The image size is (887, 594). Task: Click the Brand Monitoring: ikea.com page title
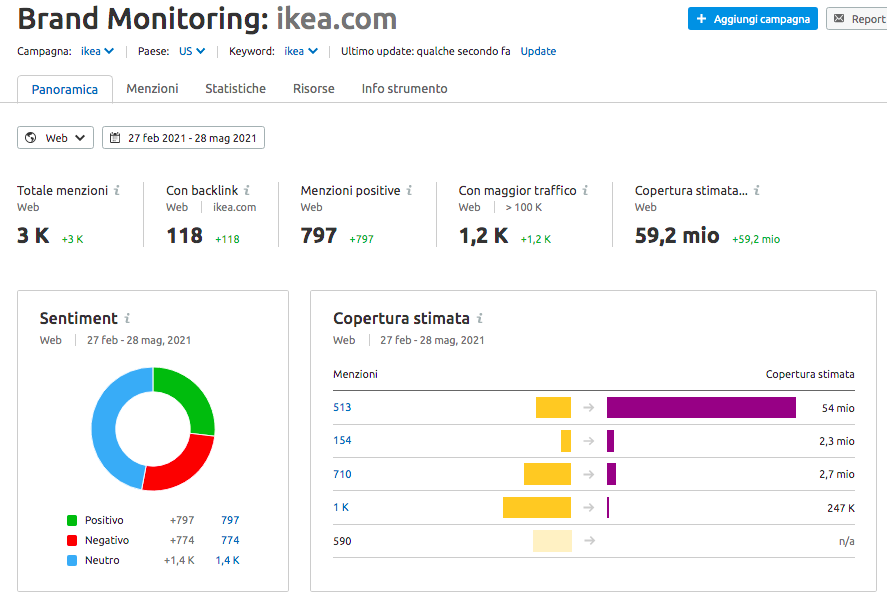coord(207,19)
